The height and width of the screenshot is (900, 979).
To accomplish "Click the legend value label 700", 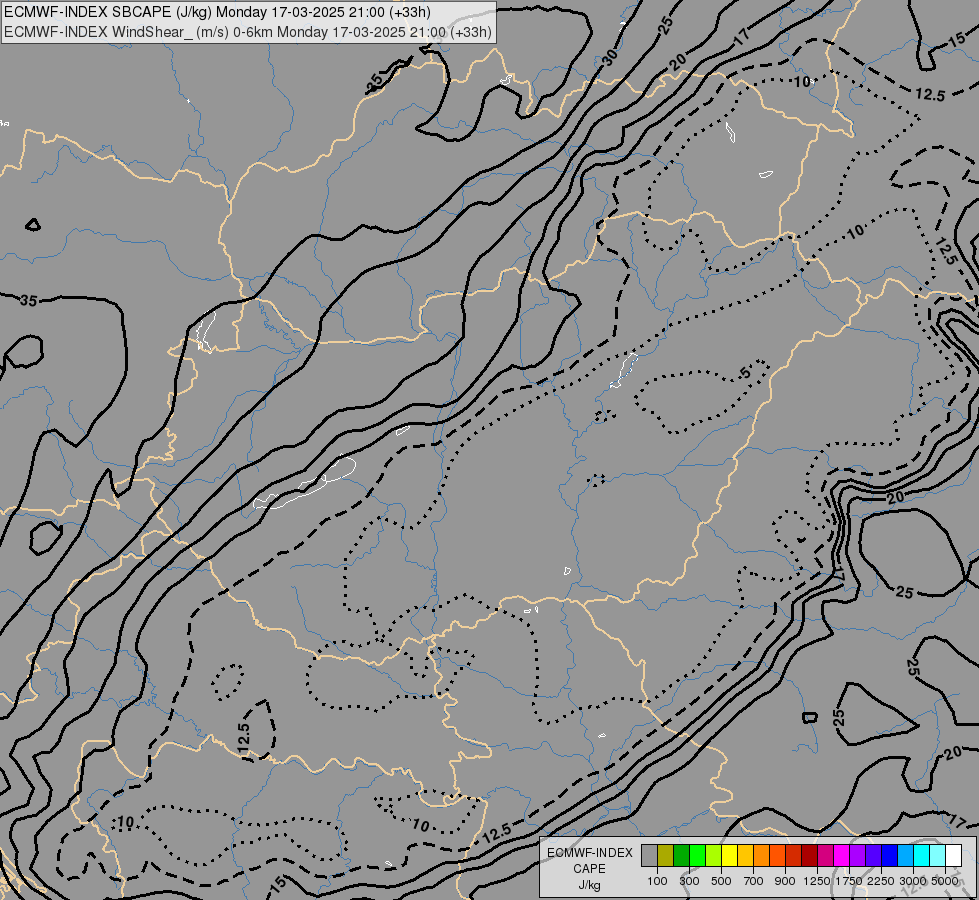I will tap(754, 881).
